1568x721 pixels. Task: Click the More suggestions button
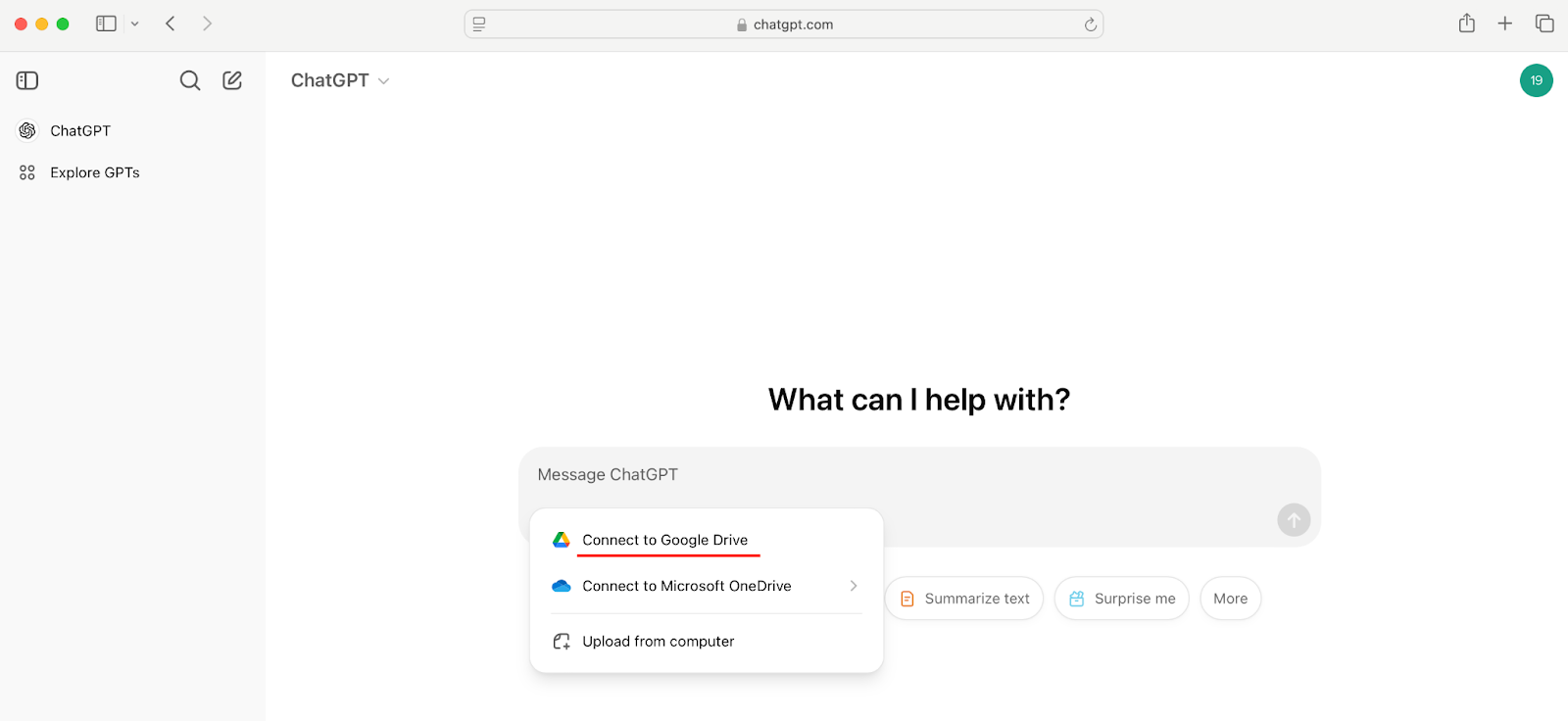click(1231, 599)
